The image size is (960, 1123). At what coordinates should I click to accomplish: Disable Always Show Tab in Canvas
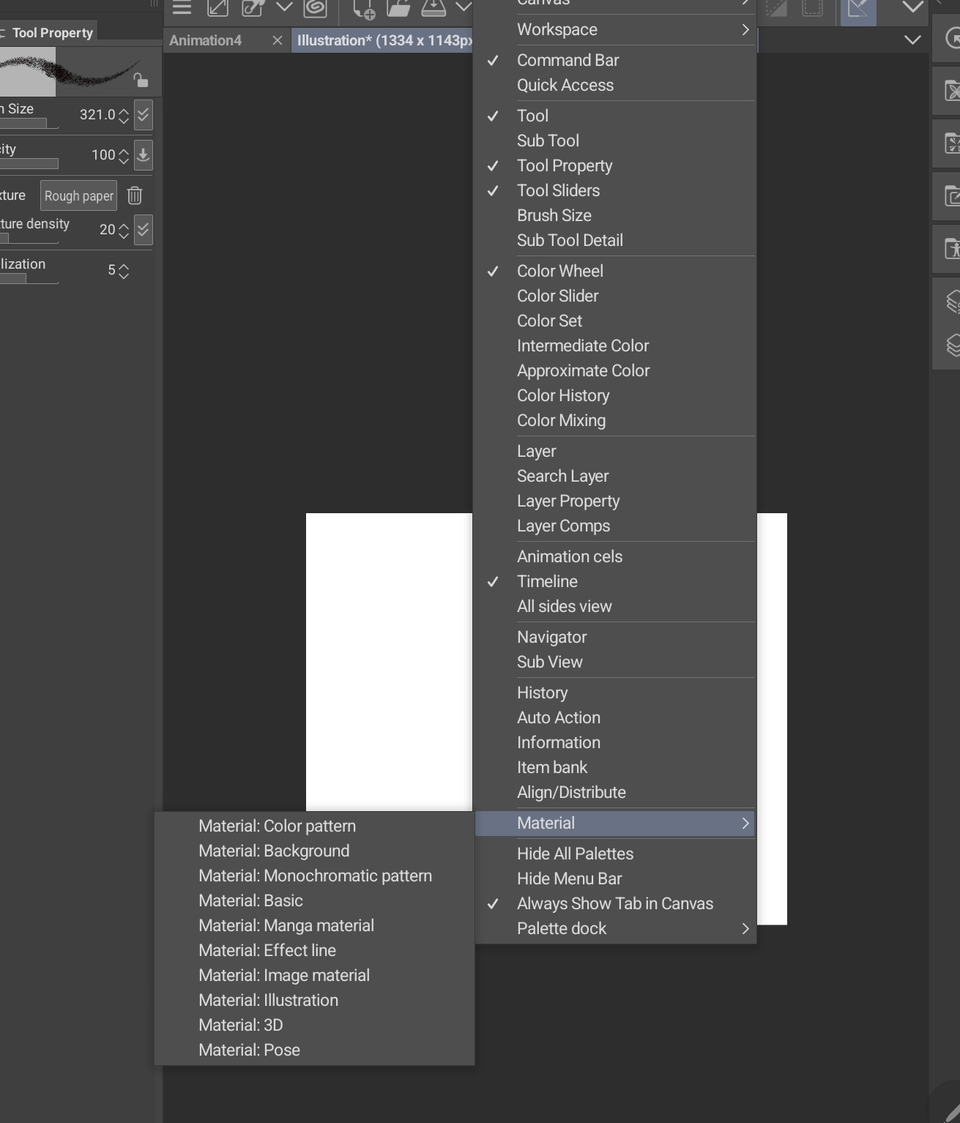[x=614, y=903]
